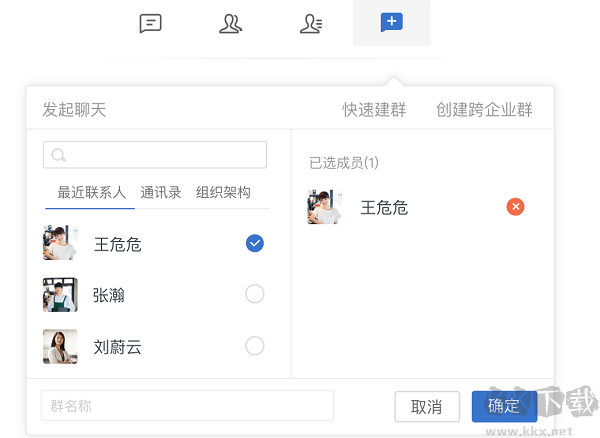Click the search magnifier icon

click(x=59, y=155)
